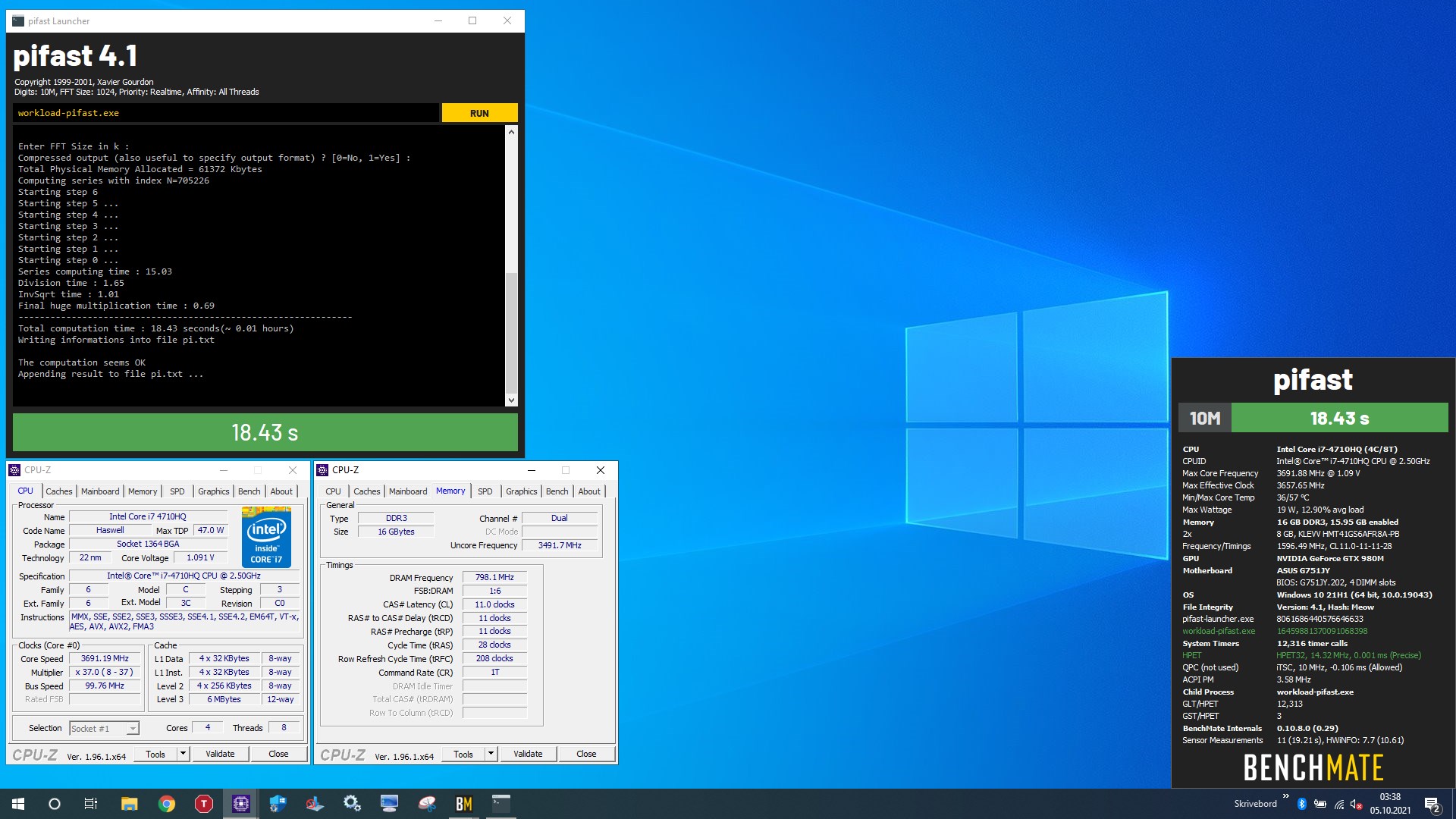Open Mainboard tab in left CPU-Z

[100, 491]
